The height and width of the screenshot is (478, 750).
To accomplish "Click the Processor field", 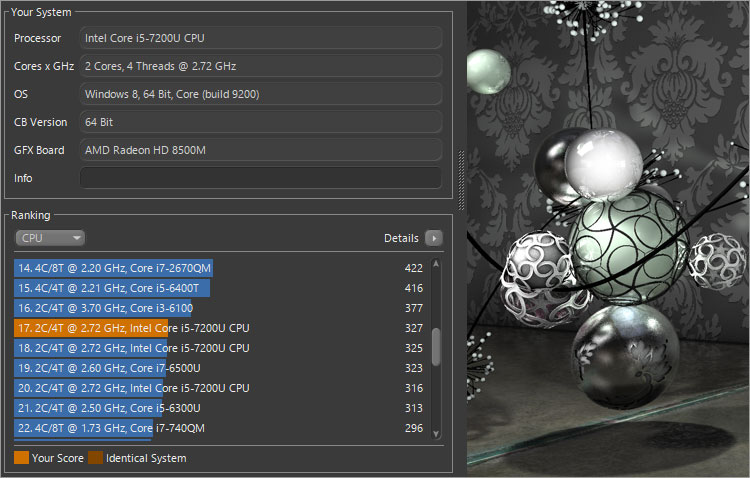I will pos(261,38).
